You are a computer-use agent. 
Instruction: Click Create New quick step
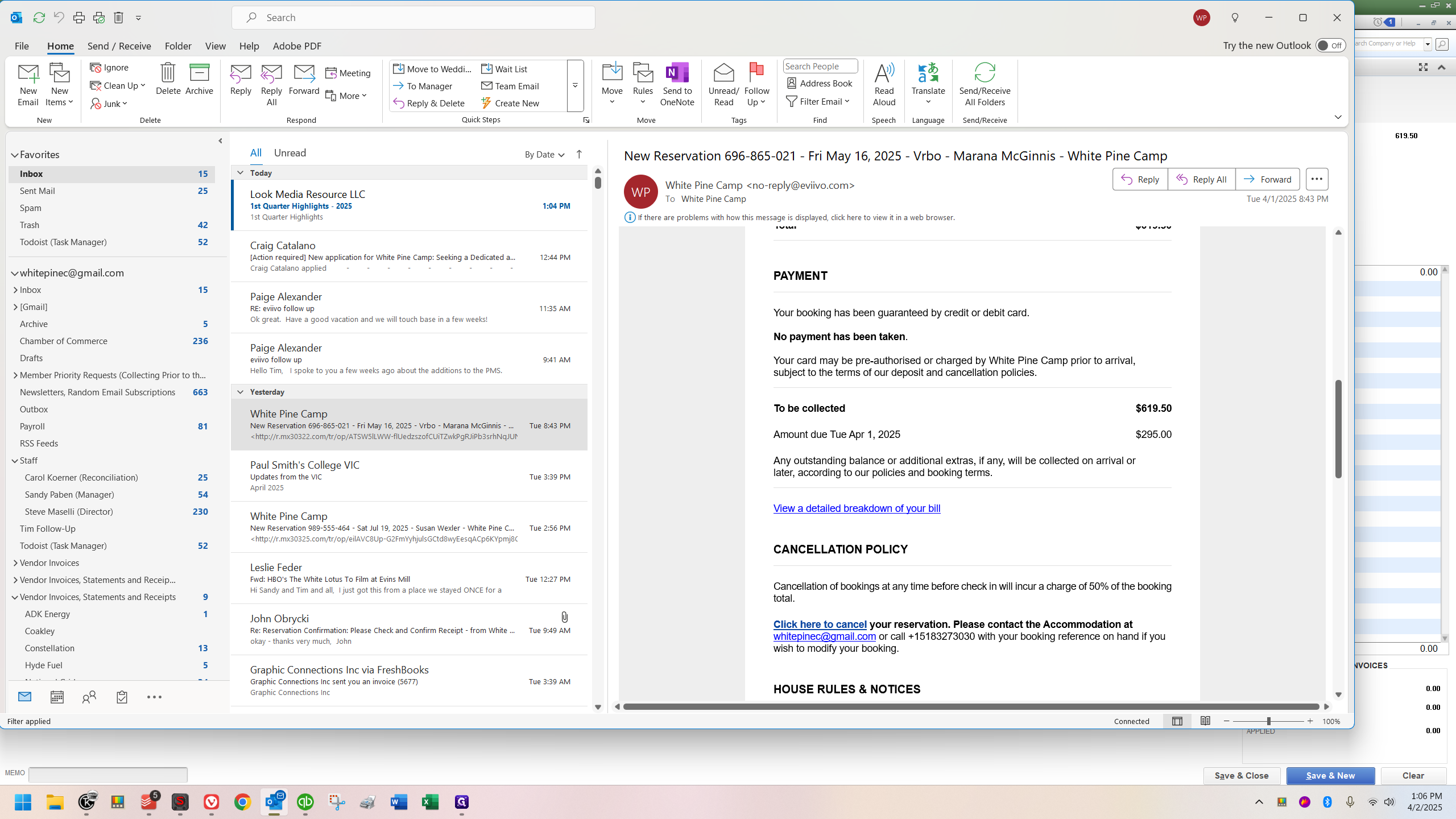(x=510, y=103)
